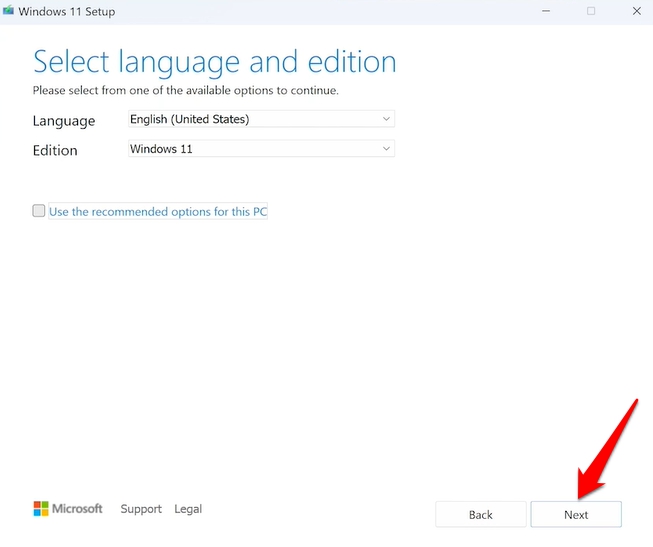653x547 pixels.
Task: Close the Windows 11 Setup window
Action: 636,11
